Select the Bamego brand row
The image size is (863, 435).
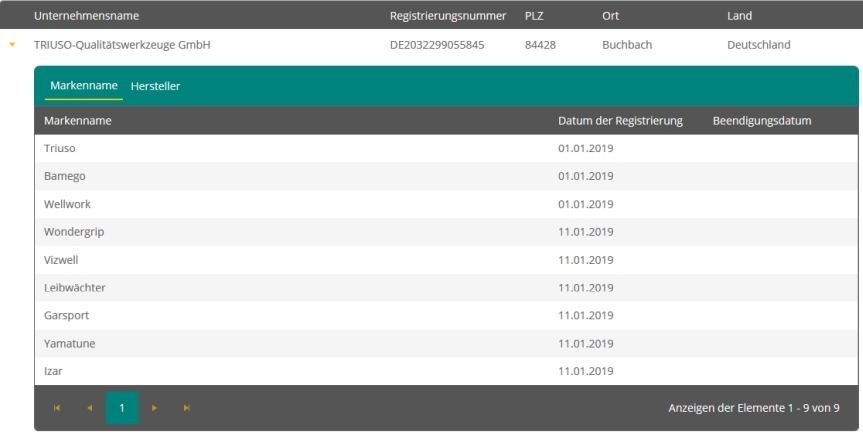click(x=446, y=176)
